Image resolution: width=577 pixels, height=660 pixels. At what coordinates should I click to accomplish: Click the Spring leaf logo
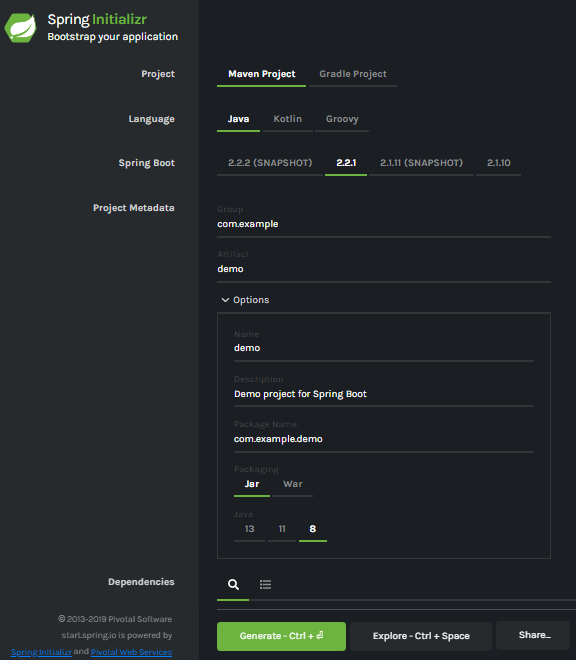20,28
